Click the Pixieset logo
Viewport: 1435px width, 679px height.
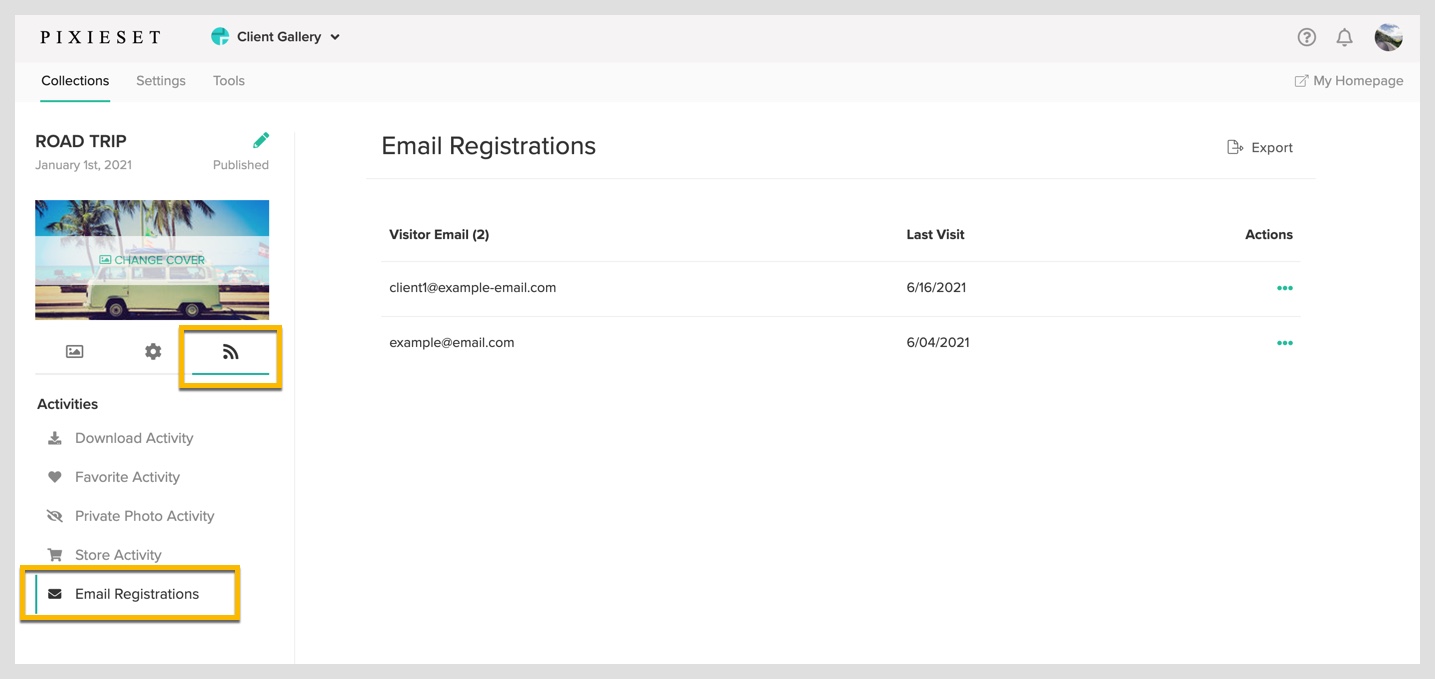point(100,37)
